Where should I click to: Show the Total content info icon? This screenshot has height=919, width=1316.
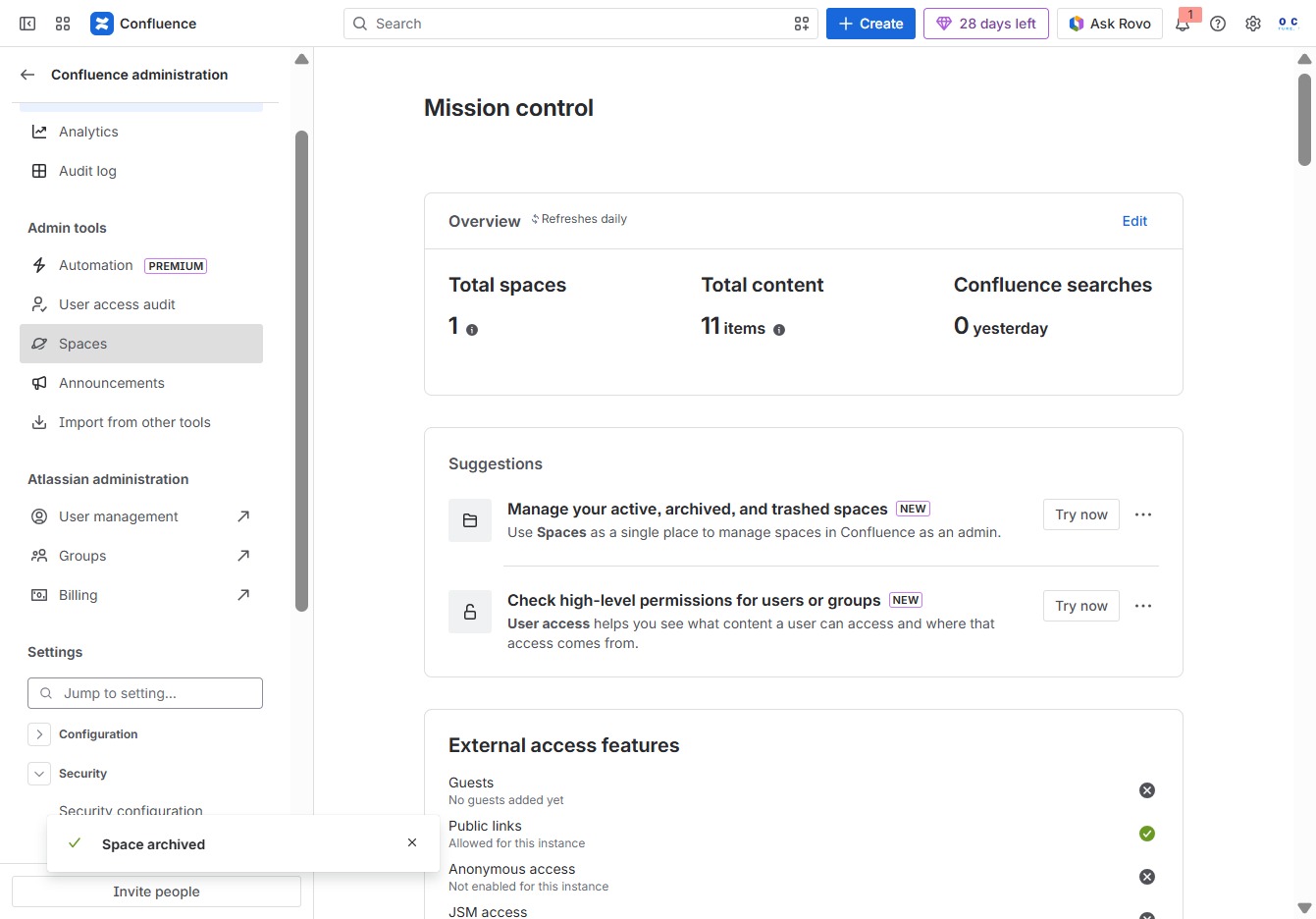[779, 330]
